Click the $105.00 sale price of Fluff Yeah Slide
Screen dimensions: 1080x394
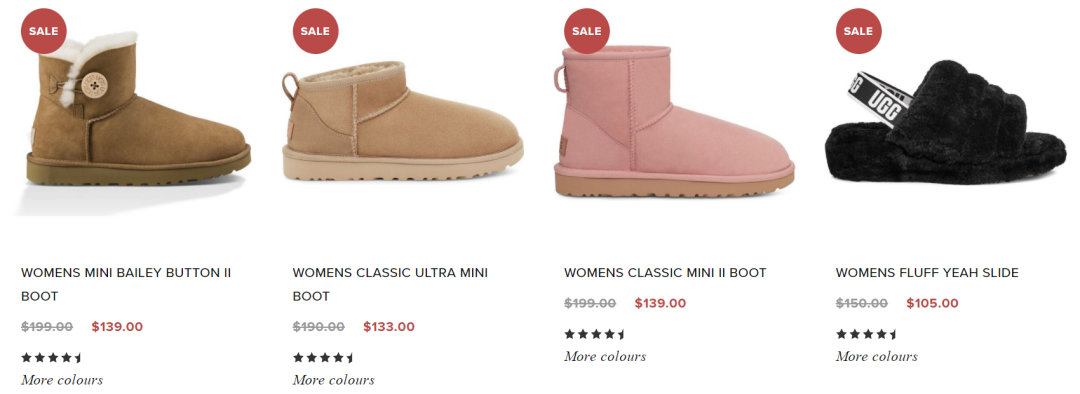coord(932,303)
